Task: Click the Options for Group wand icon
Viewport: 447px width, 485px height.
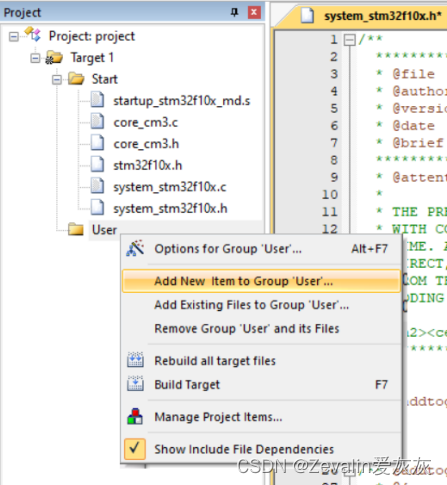Action: click(x=135, y=248)
